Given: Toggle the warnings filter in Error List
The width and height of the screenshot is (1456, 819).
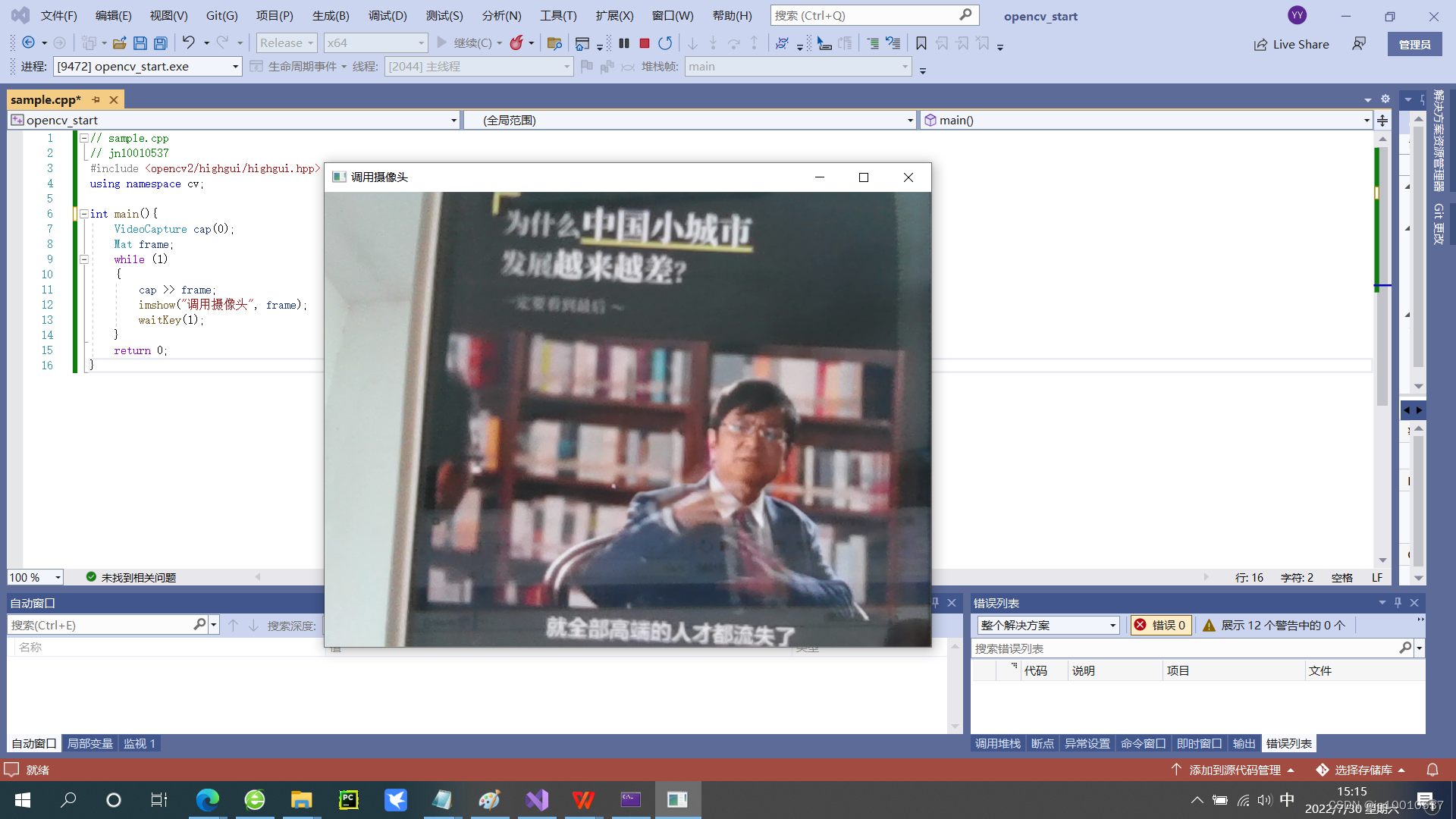Looking at the screenshot, I should (x=1274, y=625).
